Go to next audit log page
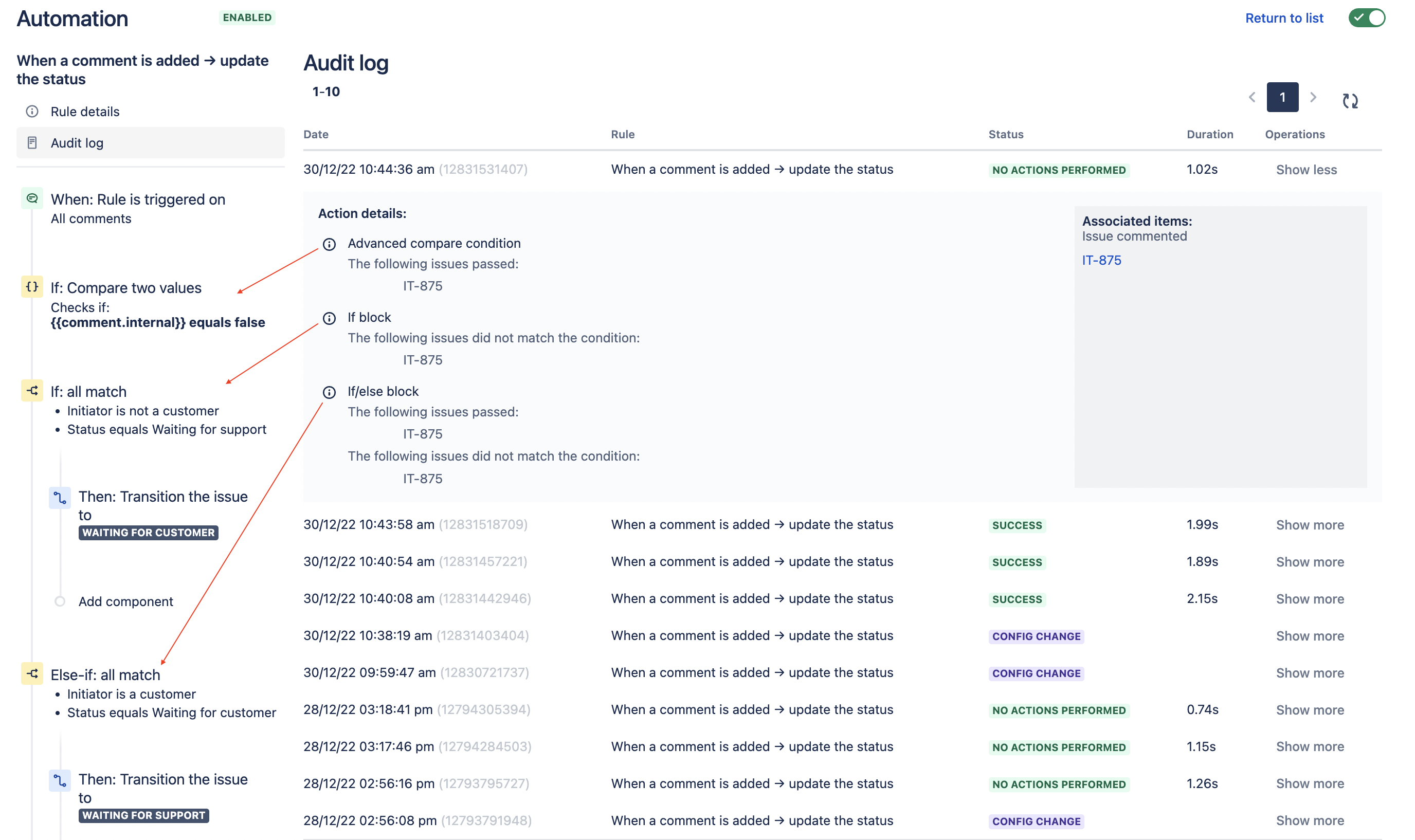This screenshot has height=840, width=1415. [x=1313, y=97]
